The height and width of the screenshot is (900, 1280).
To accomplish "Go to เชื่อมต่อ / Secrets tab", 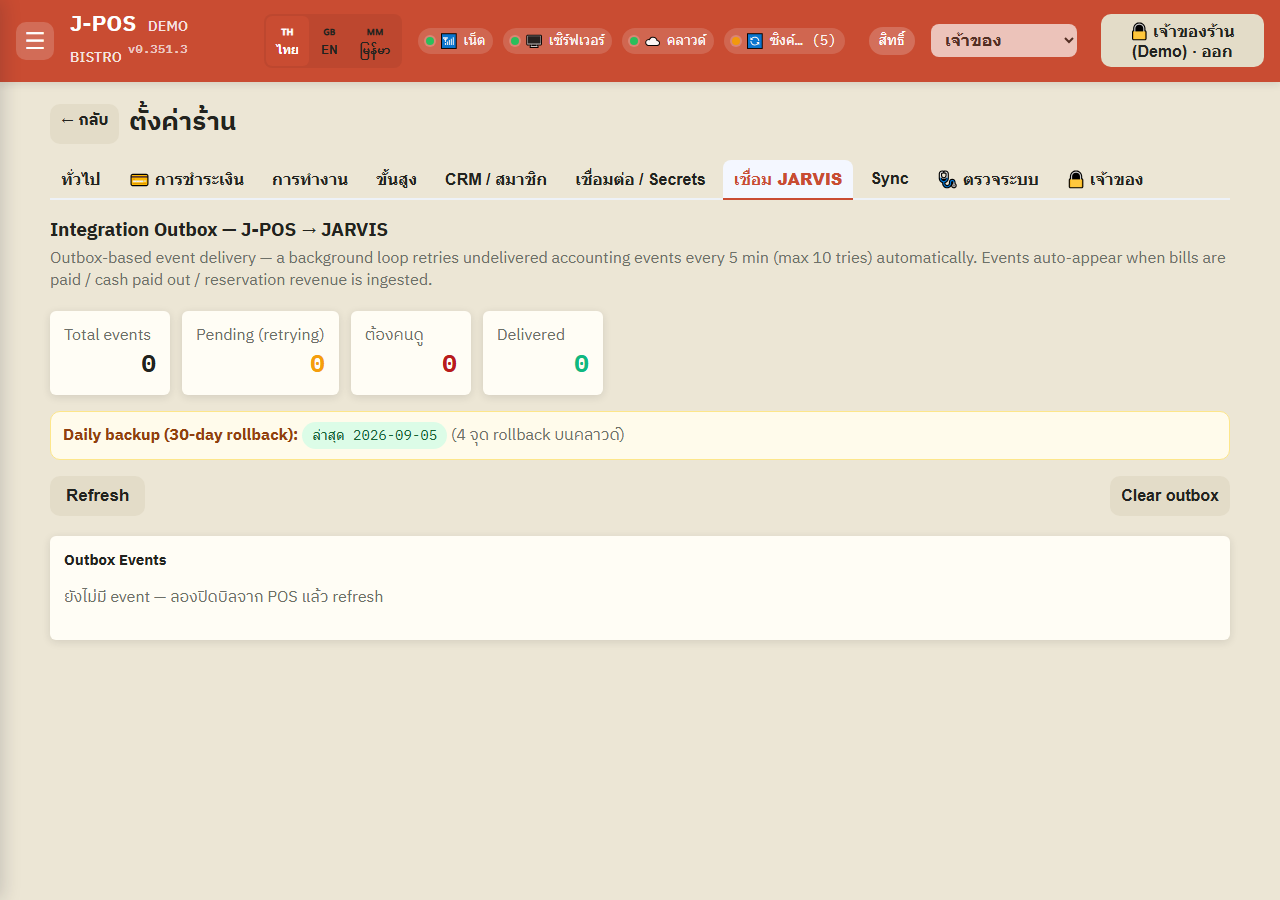I will 640,180.
